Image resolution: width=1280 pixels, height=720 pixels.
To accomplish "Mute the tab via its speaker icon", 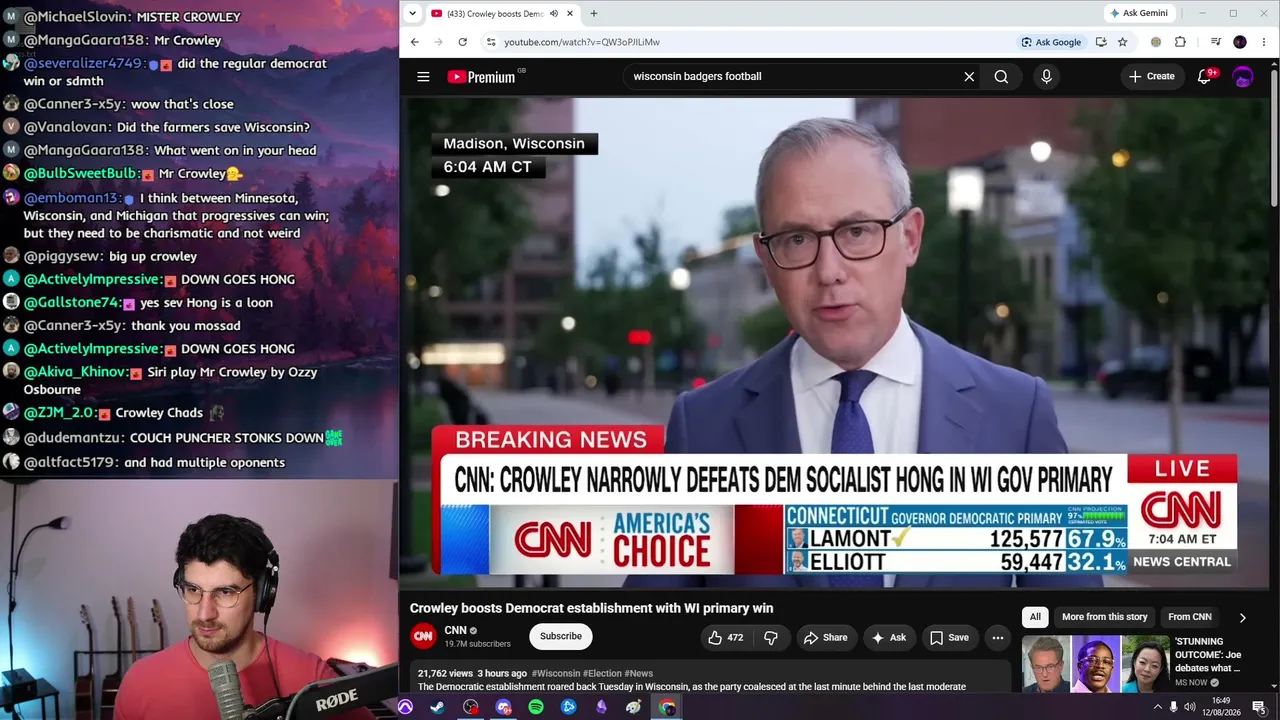I will tap(554, 14).
